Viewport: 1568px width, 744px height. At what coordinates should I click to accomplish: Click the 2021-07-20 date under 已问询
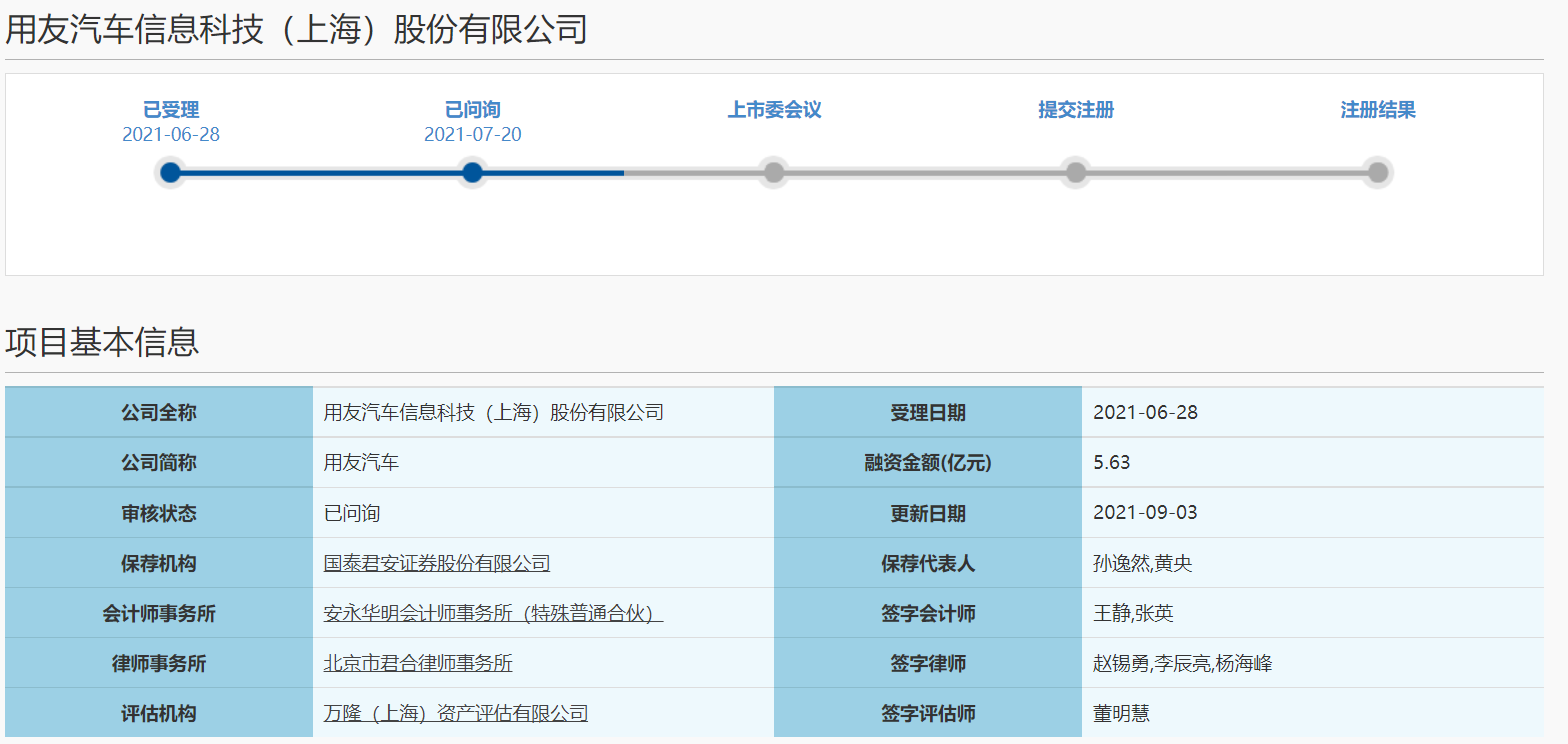click(473, 135)
